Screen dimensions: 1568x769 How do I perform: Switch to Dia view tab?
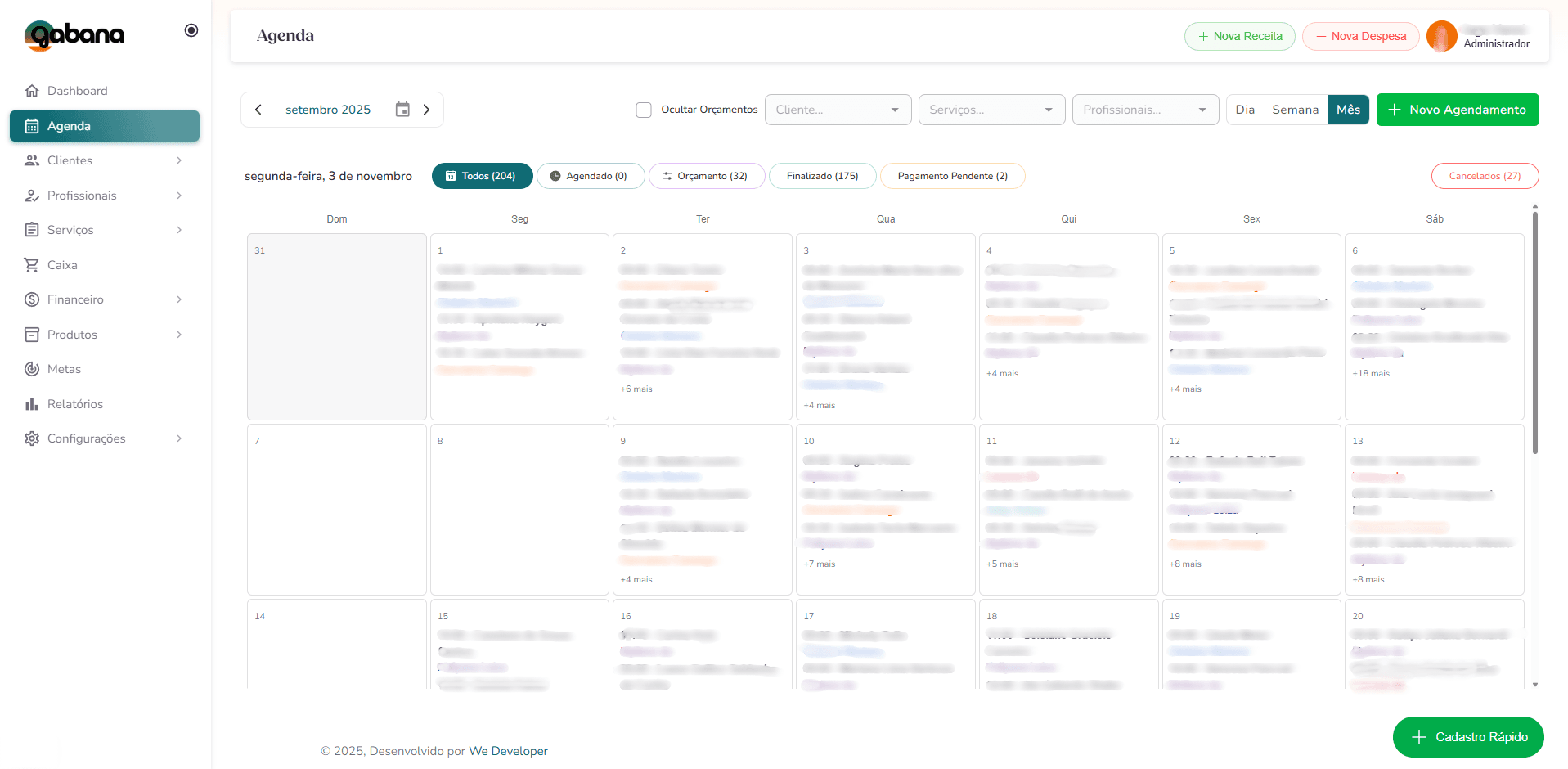[x=1245, y=110]
